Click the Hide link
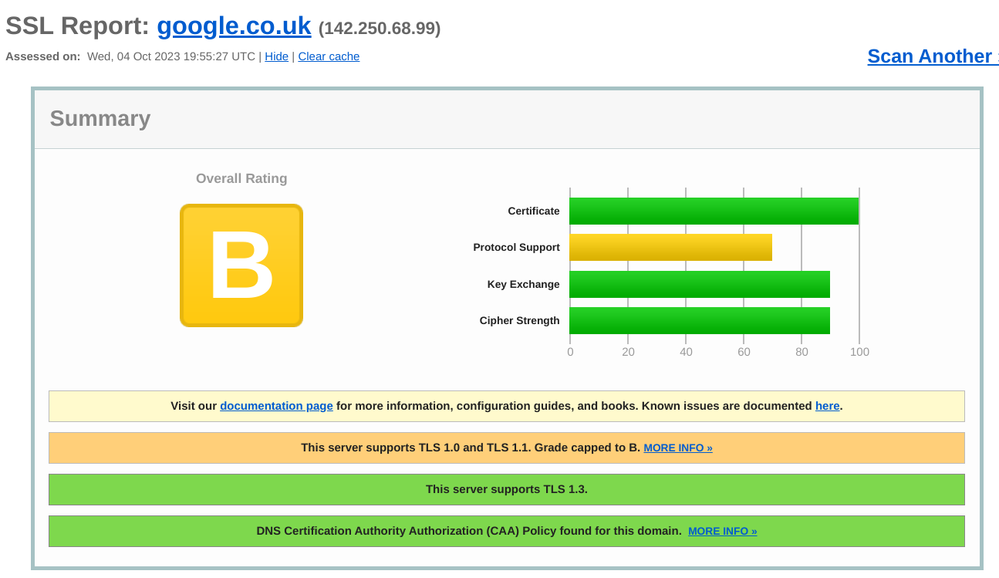The height and width of the screenshot is (578, 999). (276, 57)
